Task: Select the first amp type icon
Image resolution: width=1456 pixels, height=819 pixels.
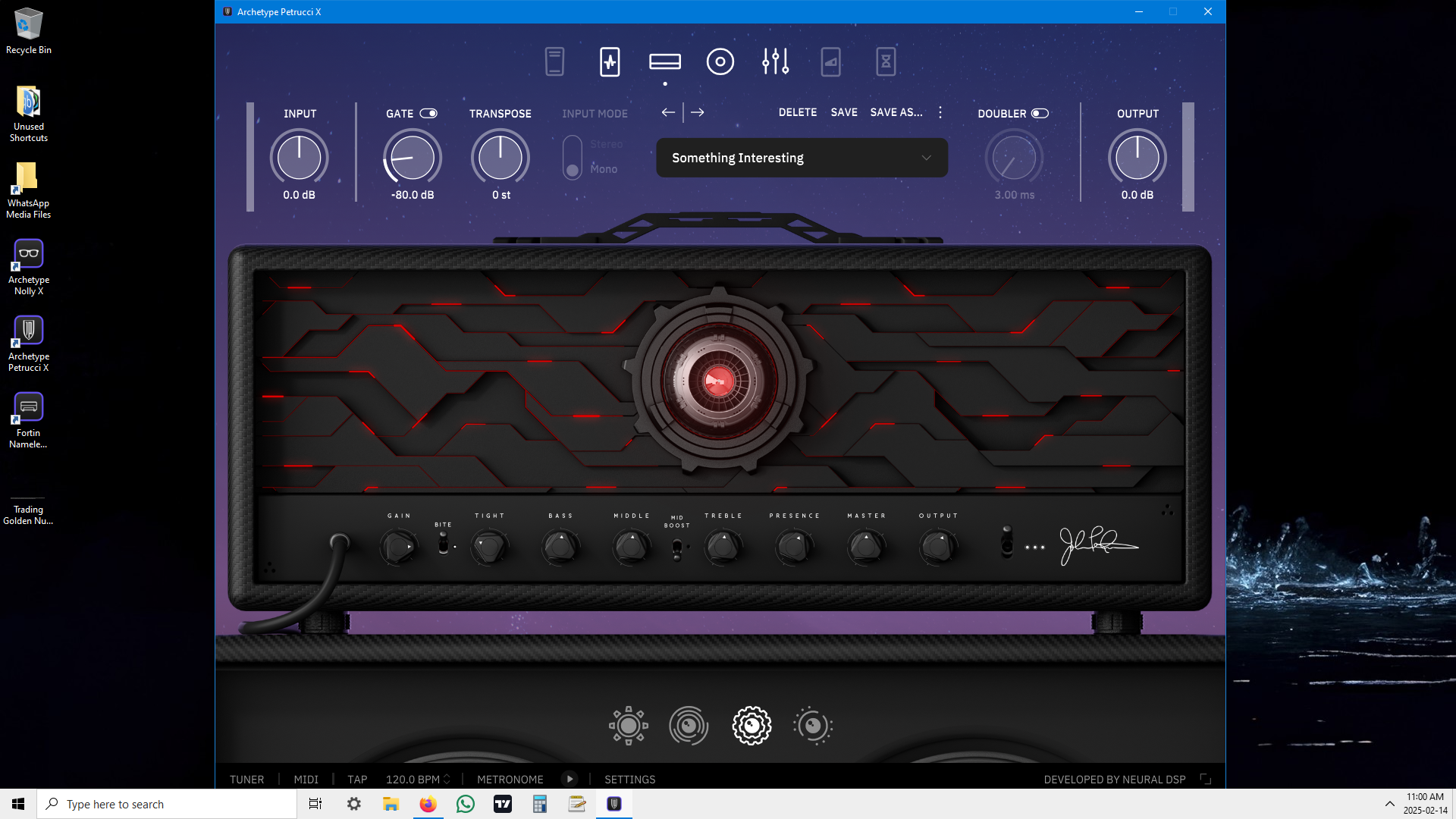Action: pyautogui.click(x=628, y=726)
